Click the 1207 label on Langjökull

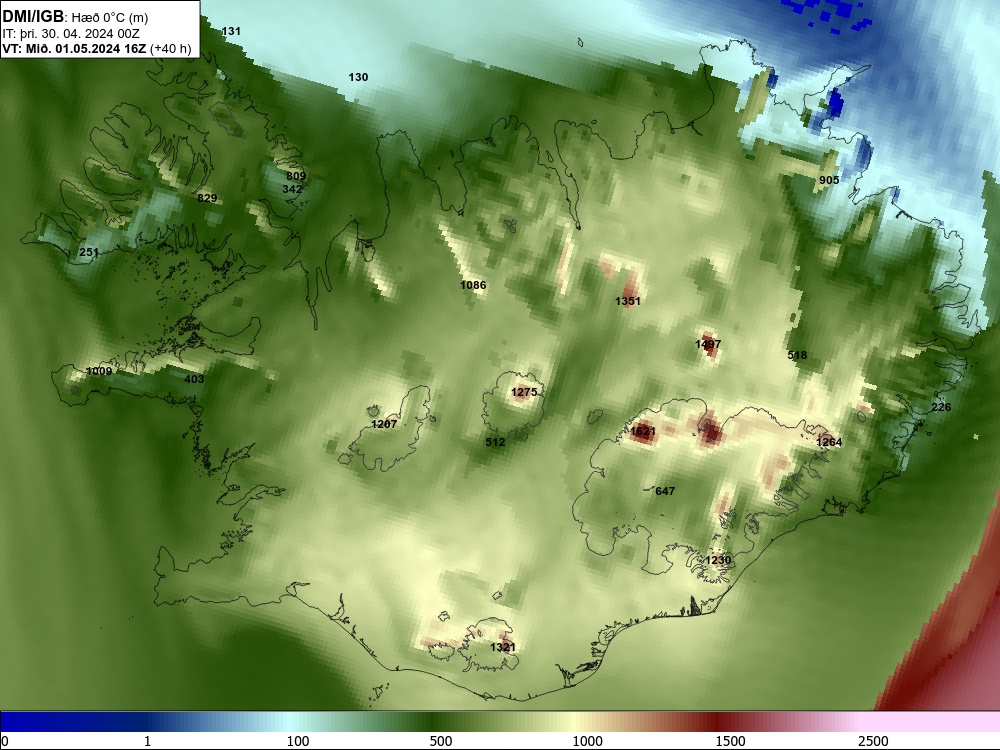384,424
